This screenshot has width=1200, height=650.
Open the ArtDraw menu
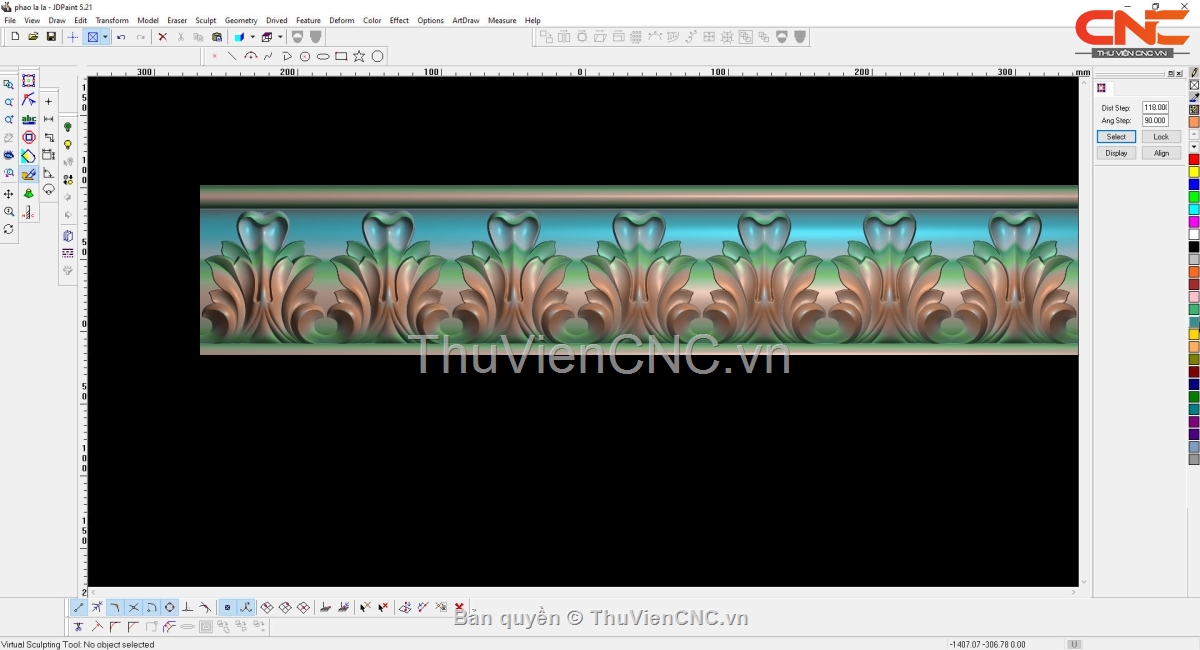pos(465,20)
